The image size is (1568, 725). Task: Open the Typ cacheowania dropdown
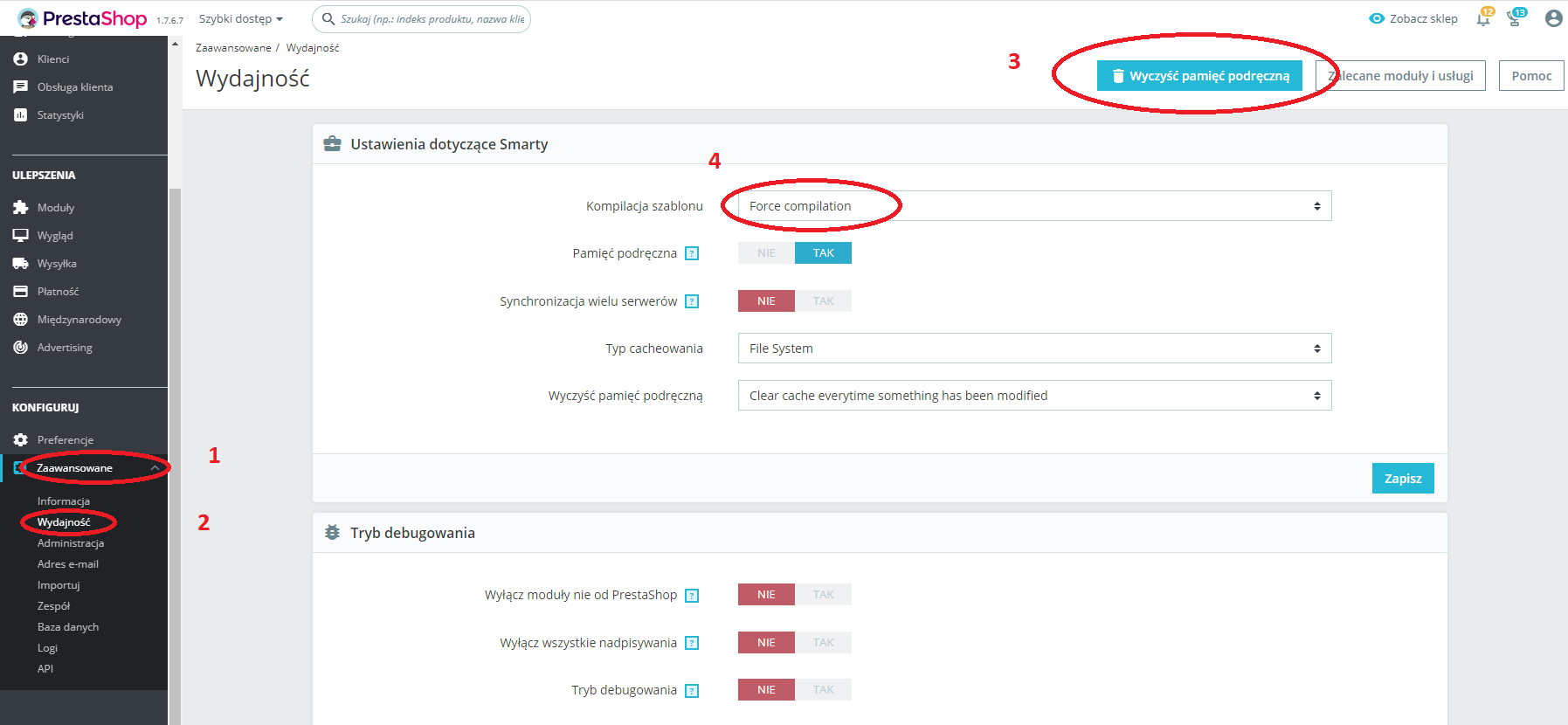[1034, 349]
